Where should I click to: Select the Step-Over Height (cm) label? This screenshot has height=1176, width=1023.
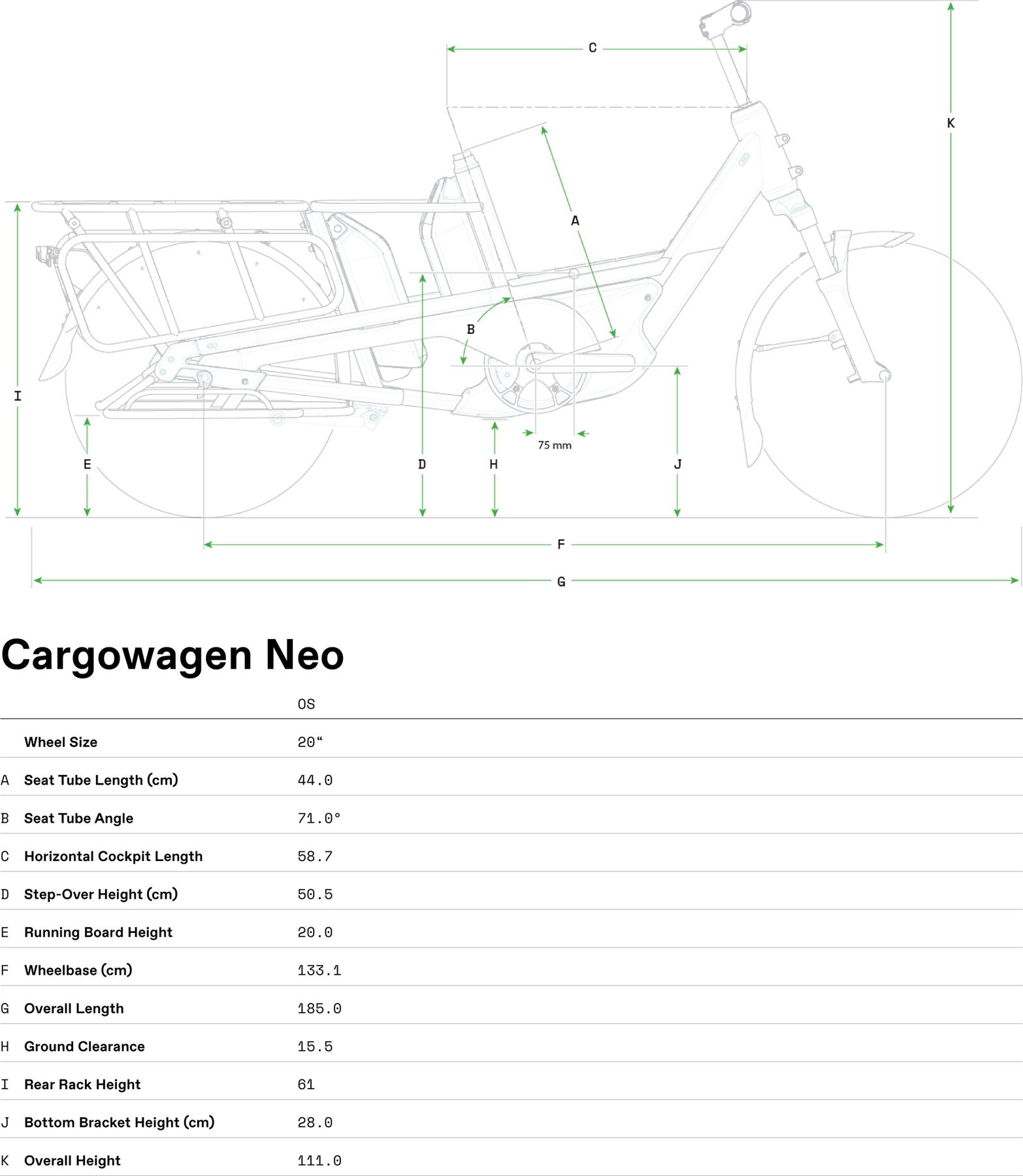click(x=101, y=894)
